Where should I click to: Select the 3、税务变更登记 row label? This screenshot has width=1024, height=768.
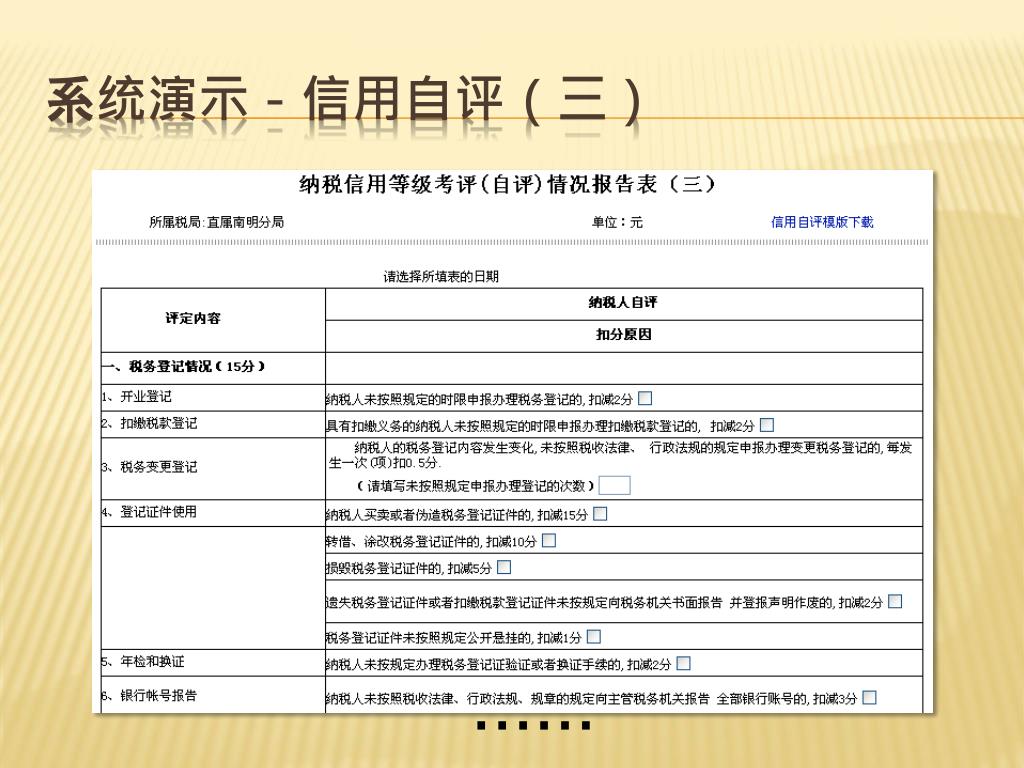(x=149, y=467)
